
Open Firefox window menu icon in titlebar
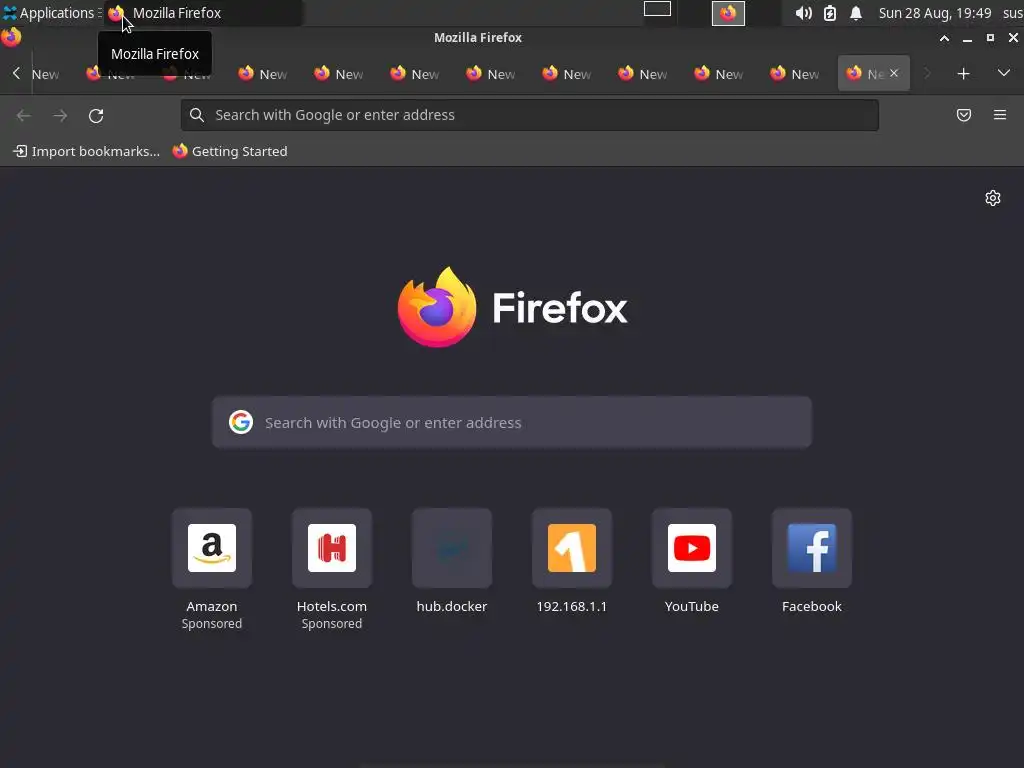point(11,37)
